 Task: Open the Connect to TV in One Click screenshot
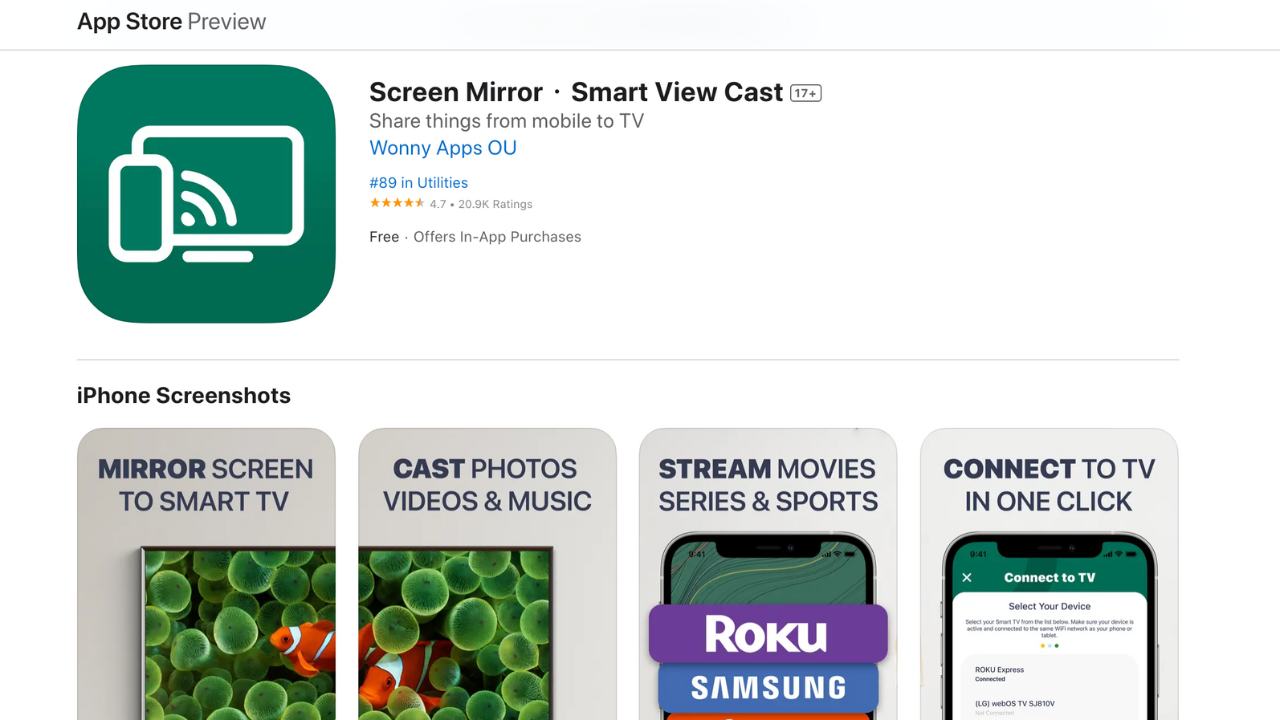(1049, 574)
